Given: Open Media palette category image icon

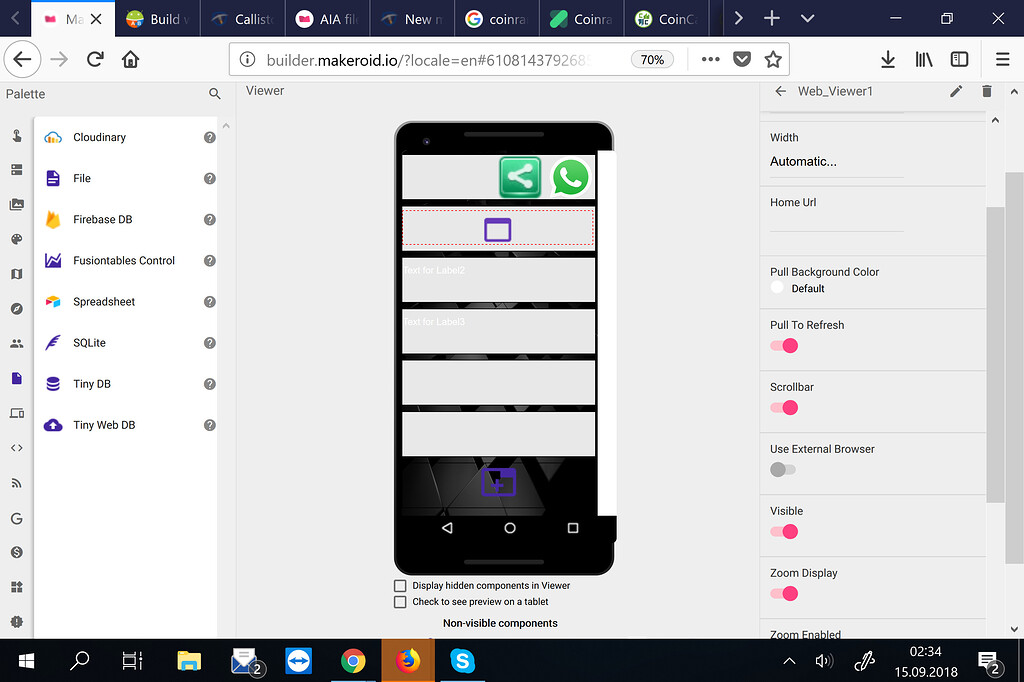Looking at the screenshot, I should [17, 204].
